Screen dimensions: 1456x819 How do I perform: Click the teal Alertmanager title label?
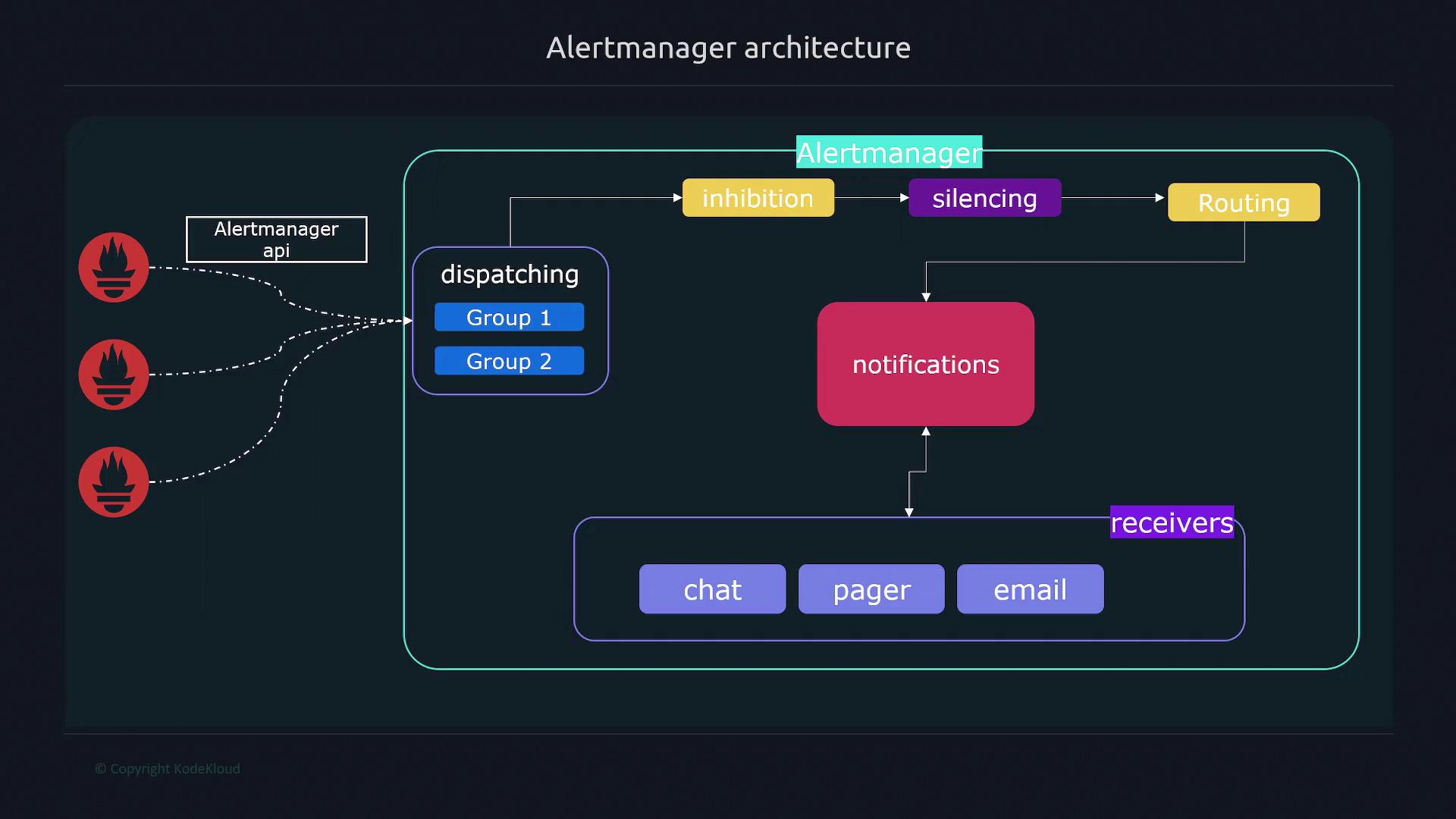(889, 153)
